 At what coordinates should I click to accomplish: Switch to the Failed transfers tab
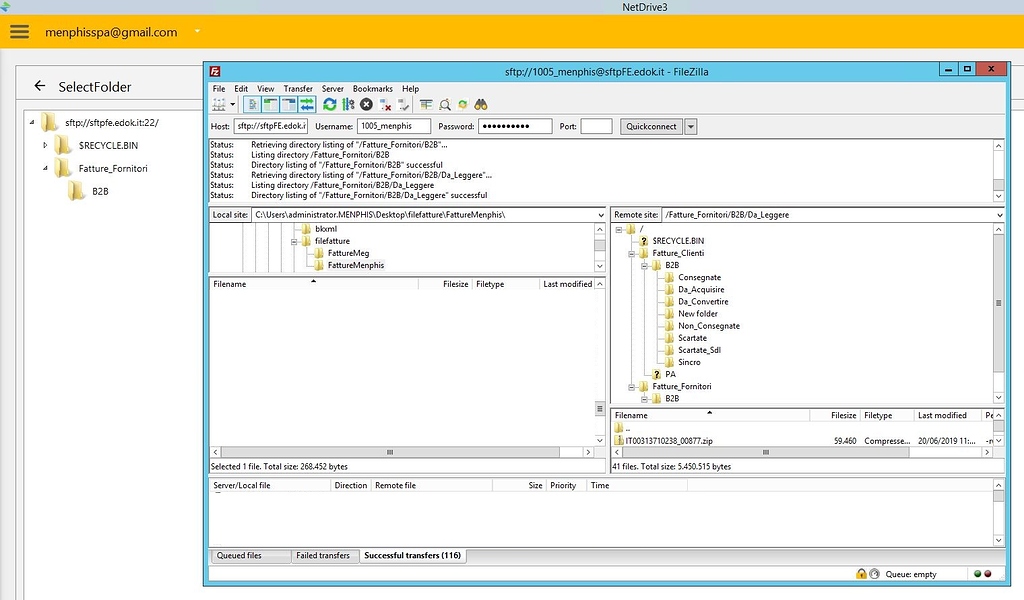pyautogui.click(x=324, y=555)
